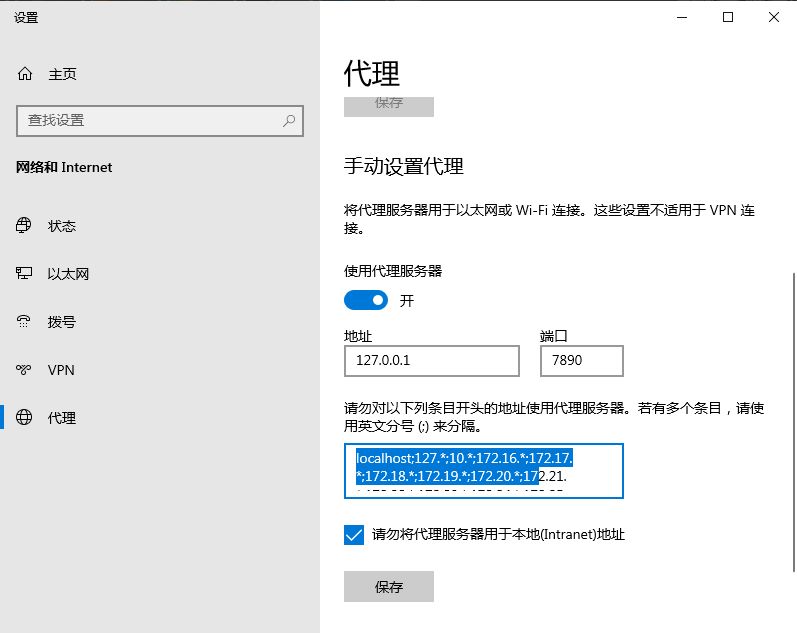This screenshot has width=797, height=633.
Task: Click the Home icon in sidebar
Action: [x=25, y=74]
